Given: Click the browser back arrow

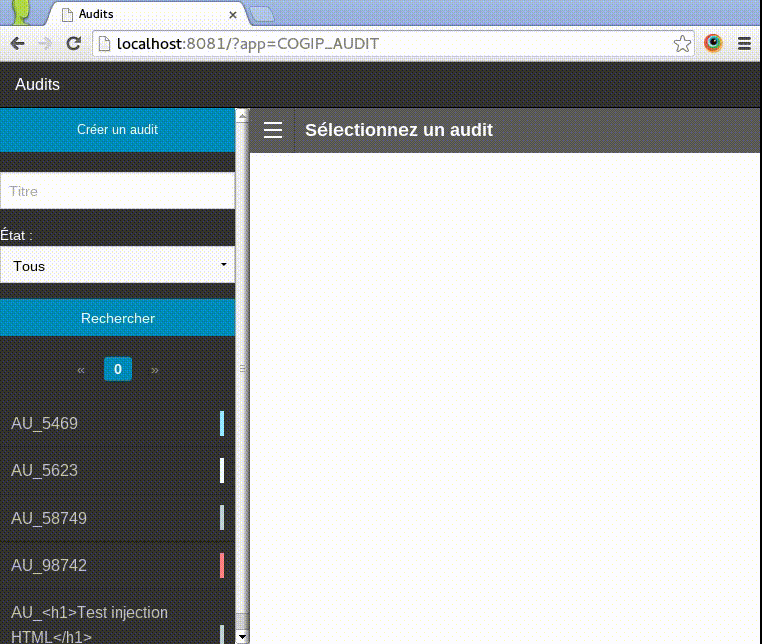Looking at the screenshot, I should [x=17, y=44].
